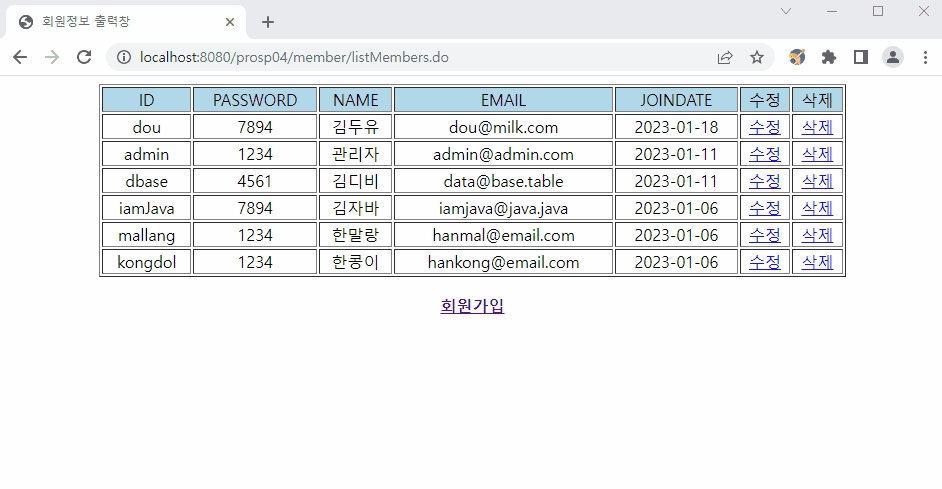Click the PASSWORD column header

click(x=255, y=100)
